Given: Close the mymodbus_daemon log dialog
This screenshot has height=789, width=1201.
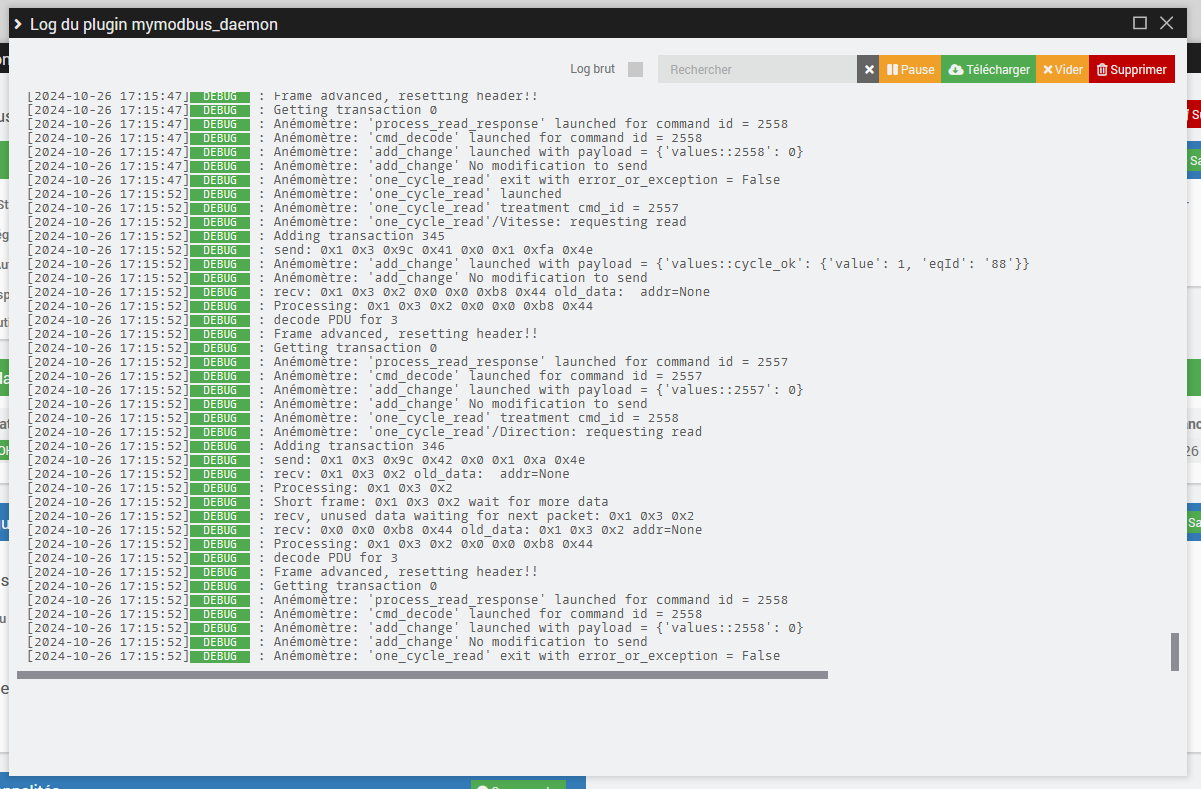Looking at the screenshot, I should tap(1166, 23).
